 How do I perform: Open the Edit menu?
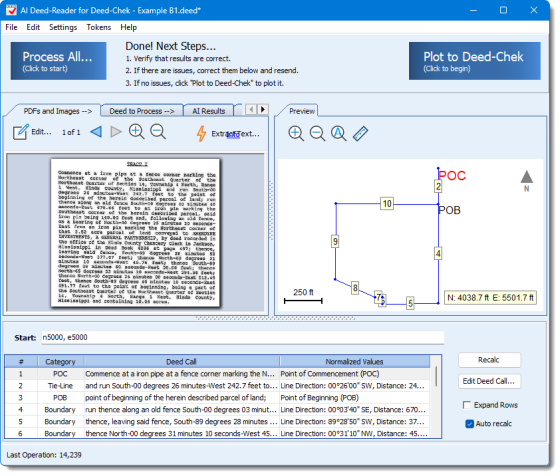coord(33,27)
